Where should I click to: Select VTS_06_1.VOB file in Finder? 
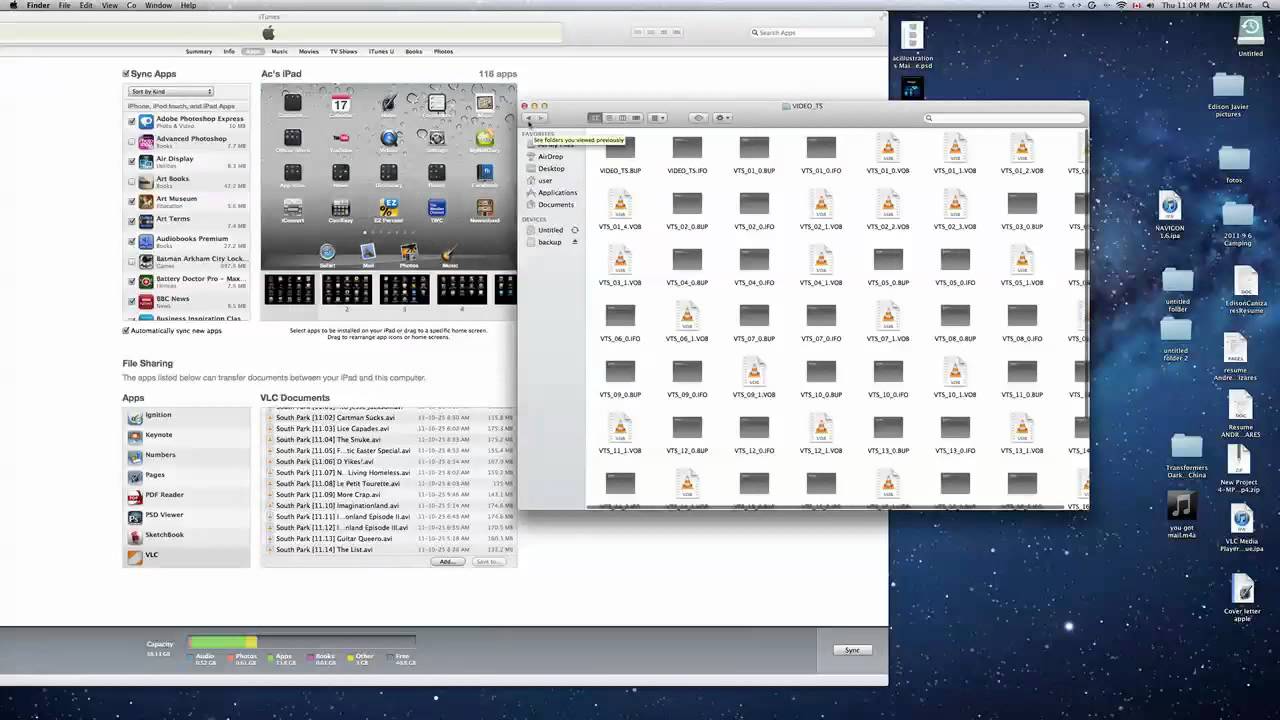[x=687, y=323]
